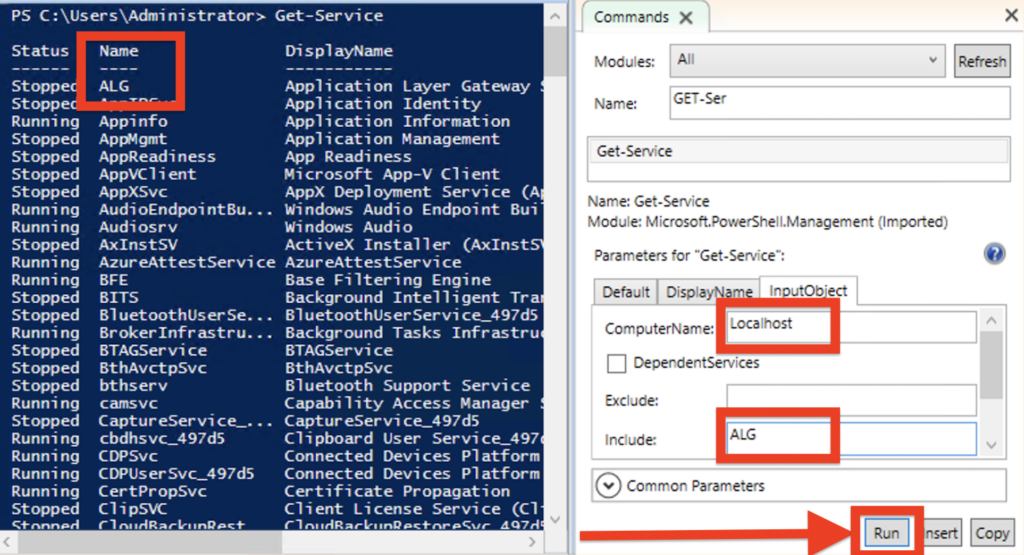
Task: Click the Include field containing ALG
Action: (850, 438)
